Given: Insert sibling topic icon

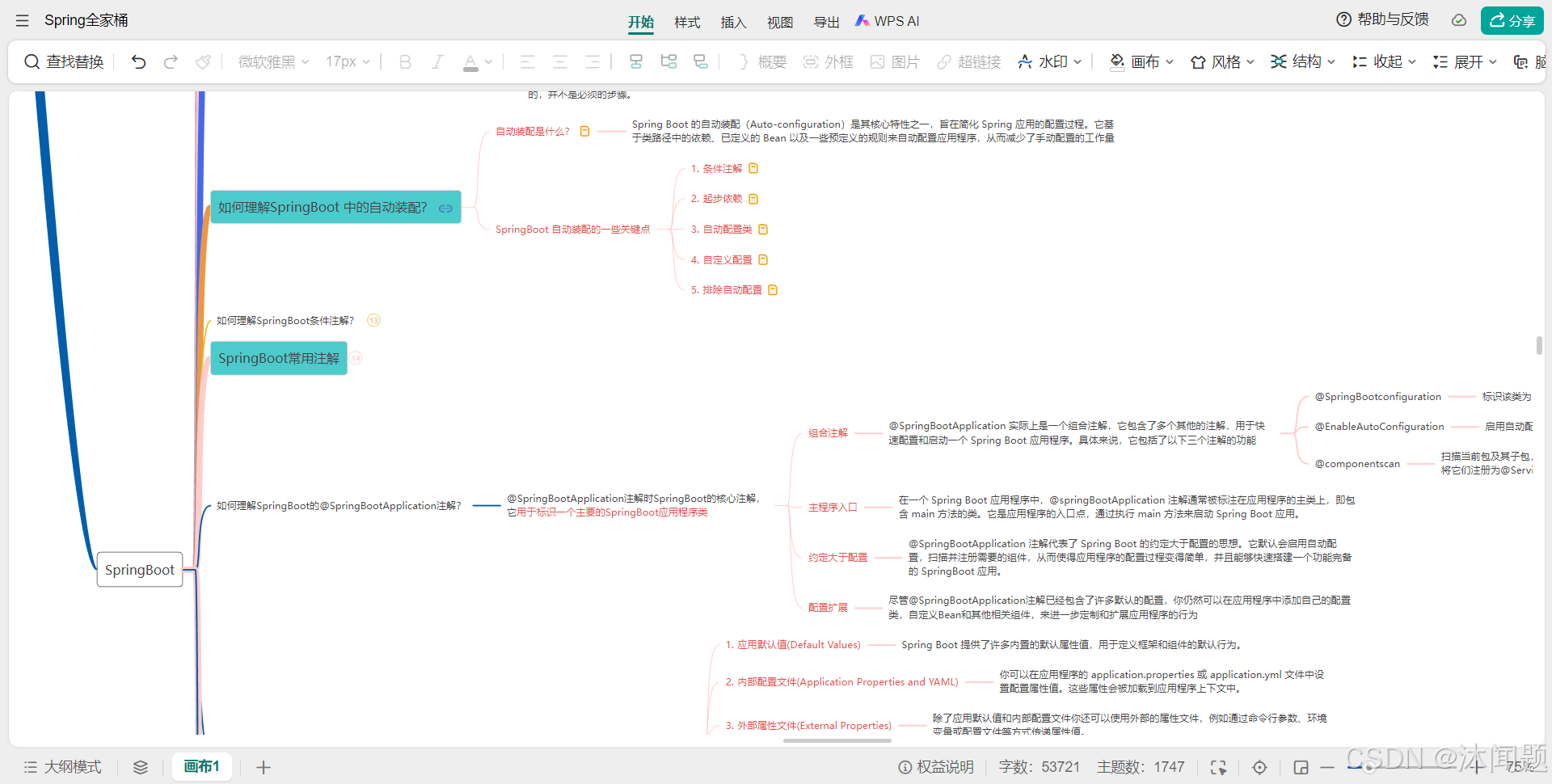Looking at the screenshot, I should coord(636,61).
